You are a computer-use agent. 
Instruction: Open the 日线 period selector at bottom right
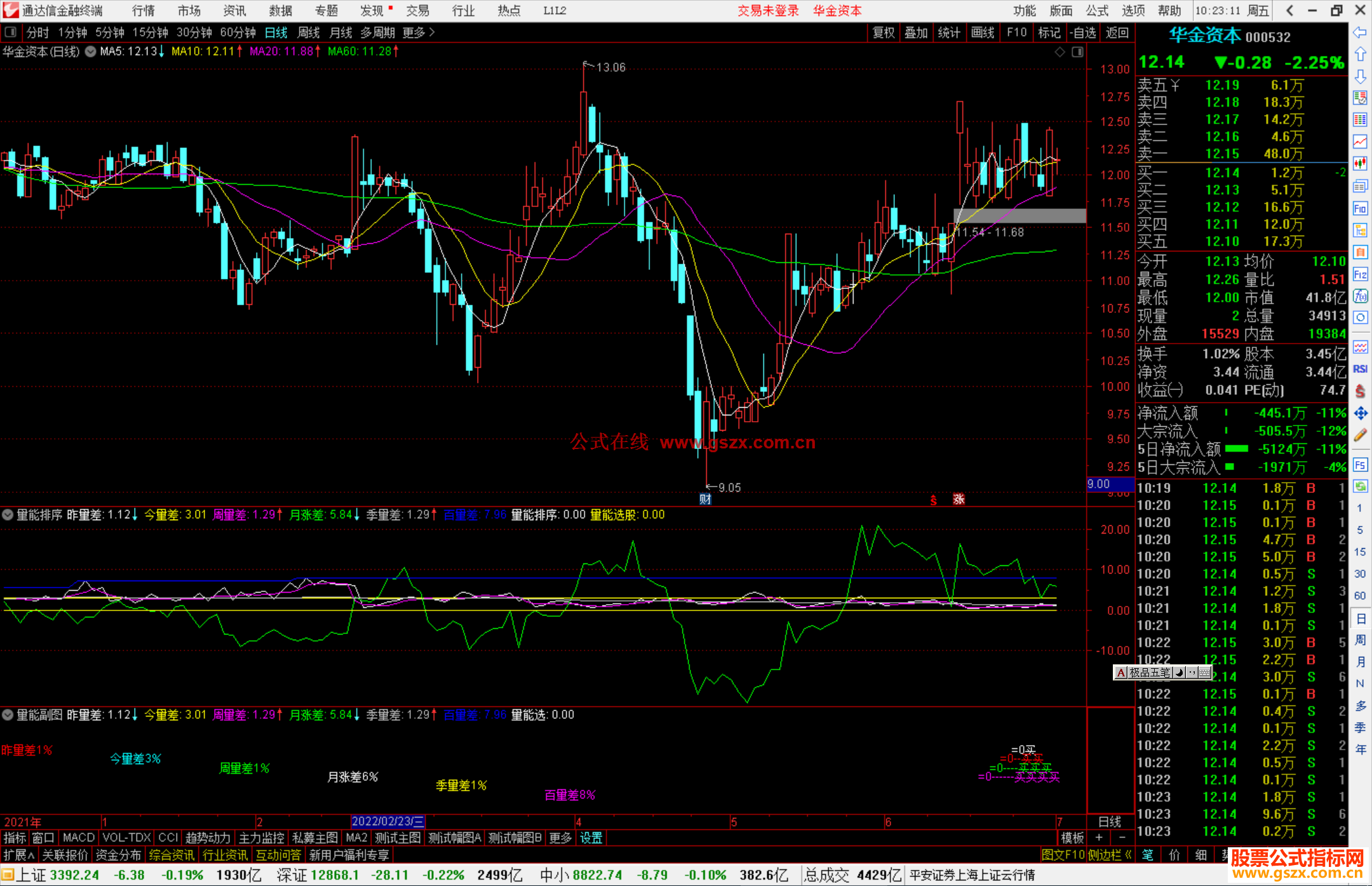(x=1110, y=822)
